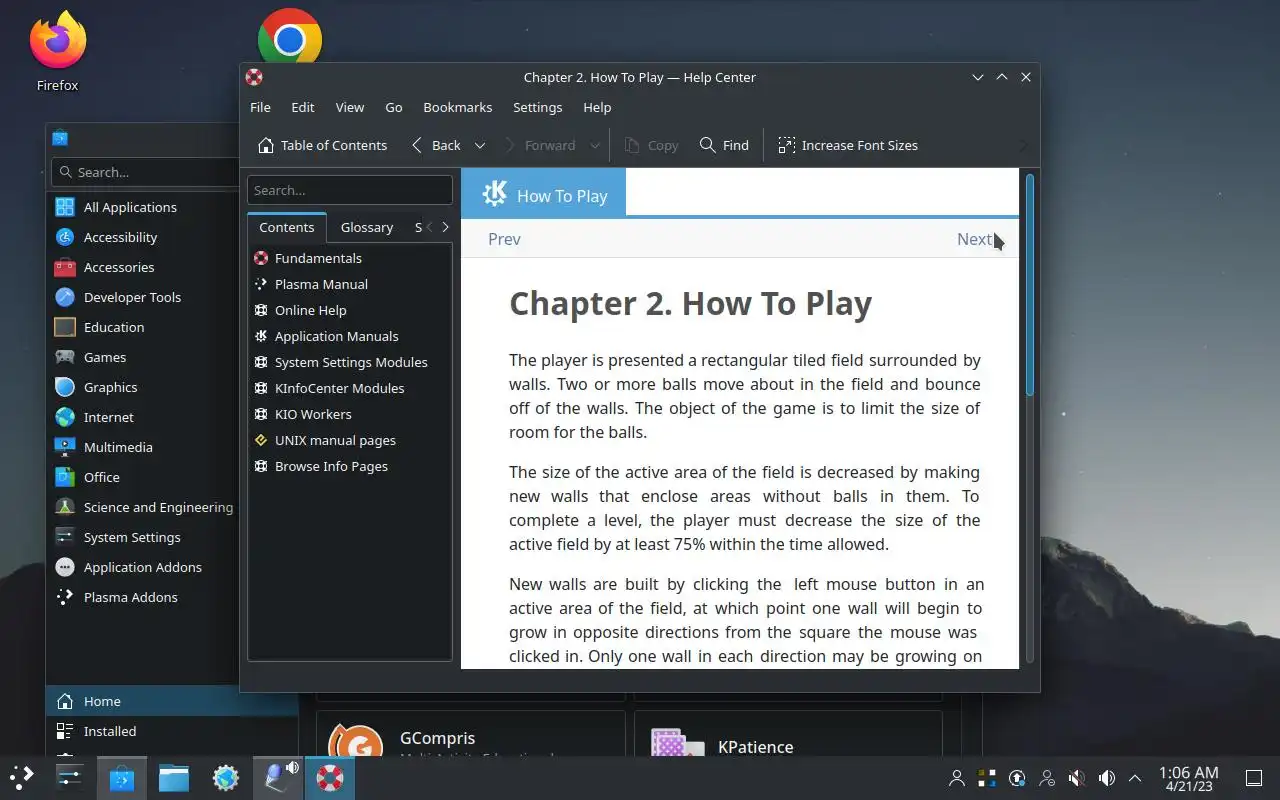Open Fundamentals in the contents tree
Image resolution: width=1280 pixels, height=800 pixels.
point(318,258)
